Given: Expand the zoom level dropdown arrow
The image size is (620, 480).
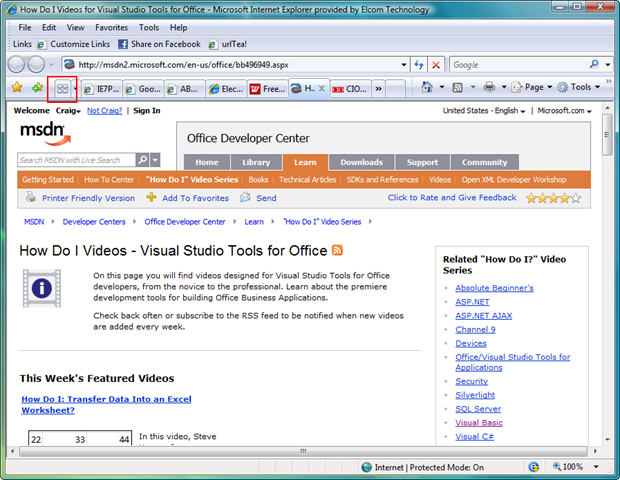Looking at the screenshot, I should [x=597, y=467].
